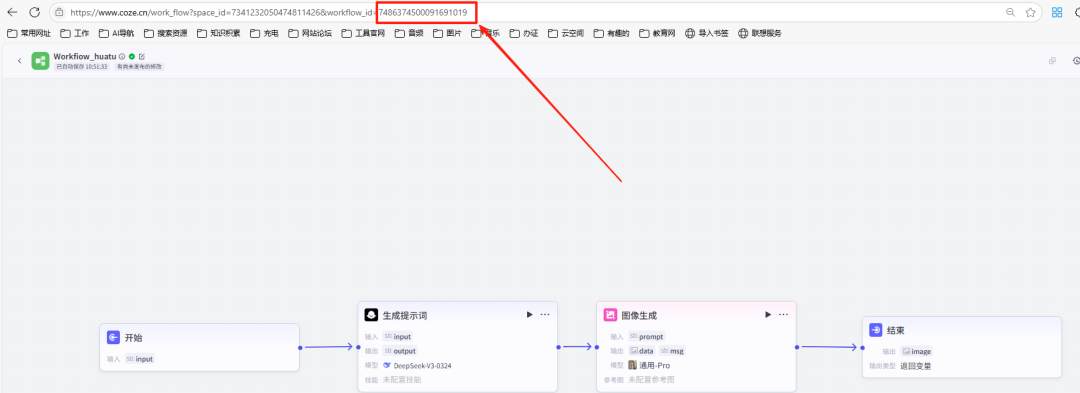Click the prompt tag in the 图像生成 node
This screenshot has width=1080, height=393.
click(647, 337)
